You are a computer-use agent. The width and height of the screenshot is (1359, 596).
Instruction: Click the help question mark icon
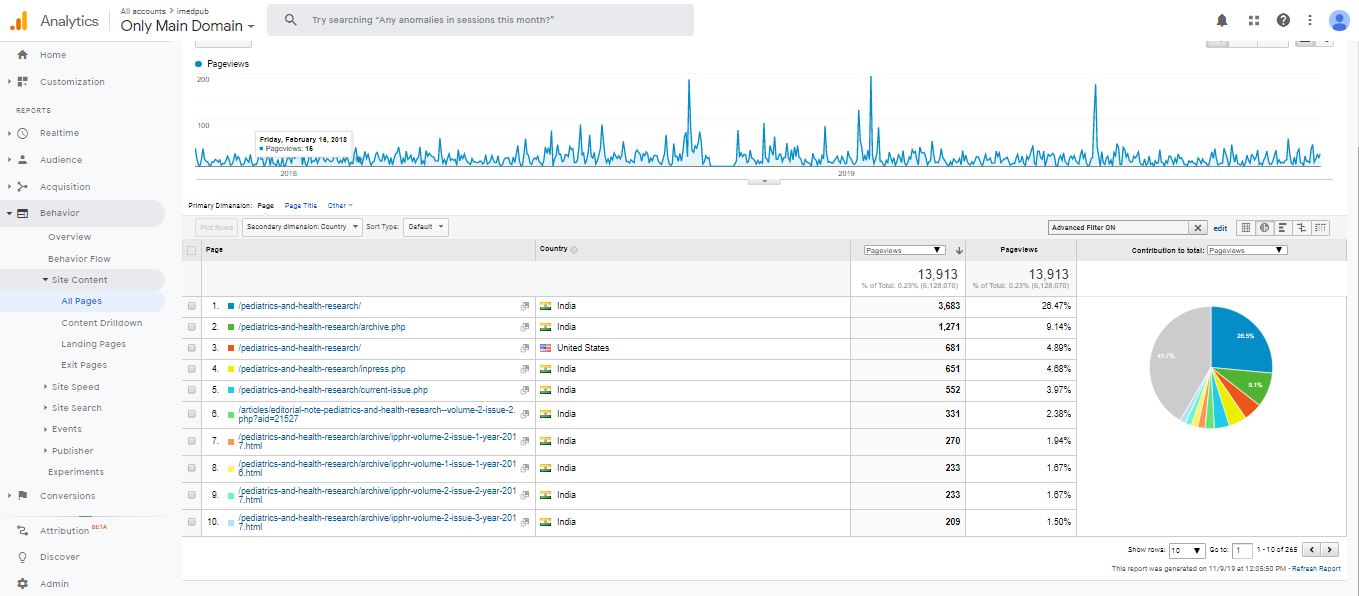click(x=1283, y=20)
